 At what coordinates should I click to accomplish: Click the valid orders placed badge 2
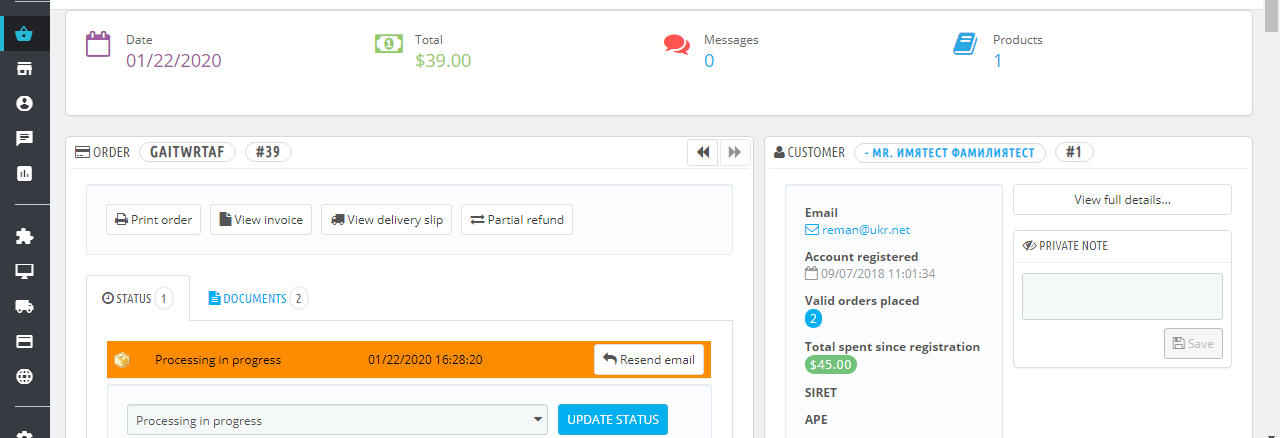(813, 319)
